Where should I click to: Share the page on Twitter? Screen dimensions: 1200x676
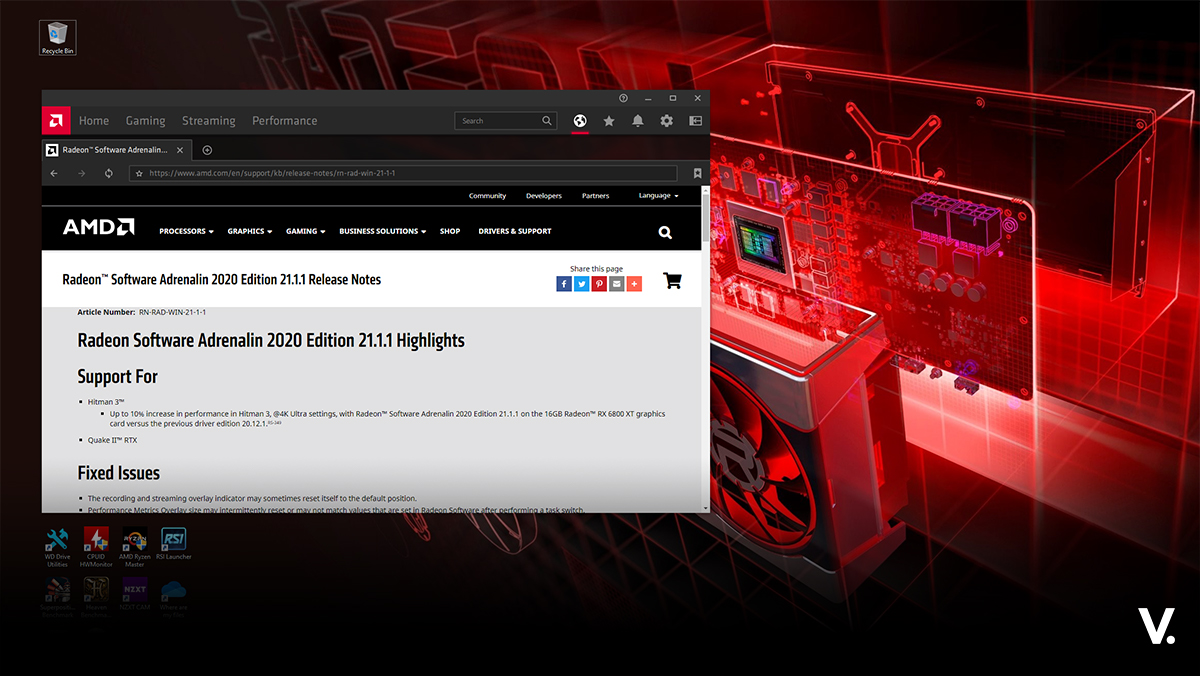tap(581, 284)
